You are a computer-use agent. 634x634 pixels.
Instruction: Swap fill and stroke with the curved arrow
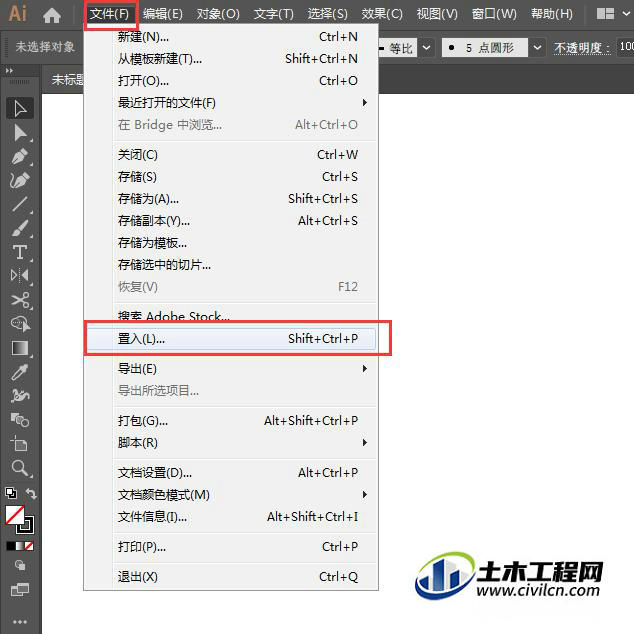(31, 493)
